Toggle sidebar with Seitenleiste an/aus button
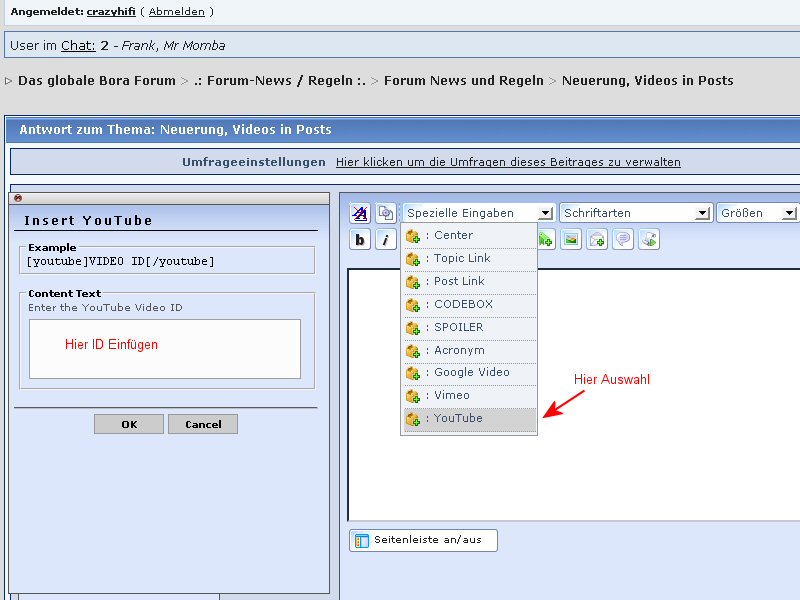This screenshot has width=800, height=600. click(x=423, y=540)
